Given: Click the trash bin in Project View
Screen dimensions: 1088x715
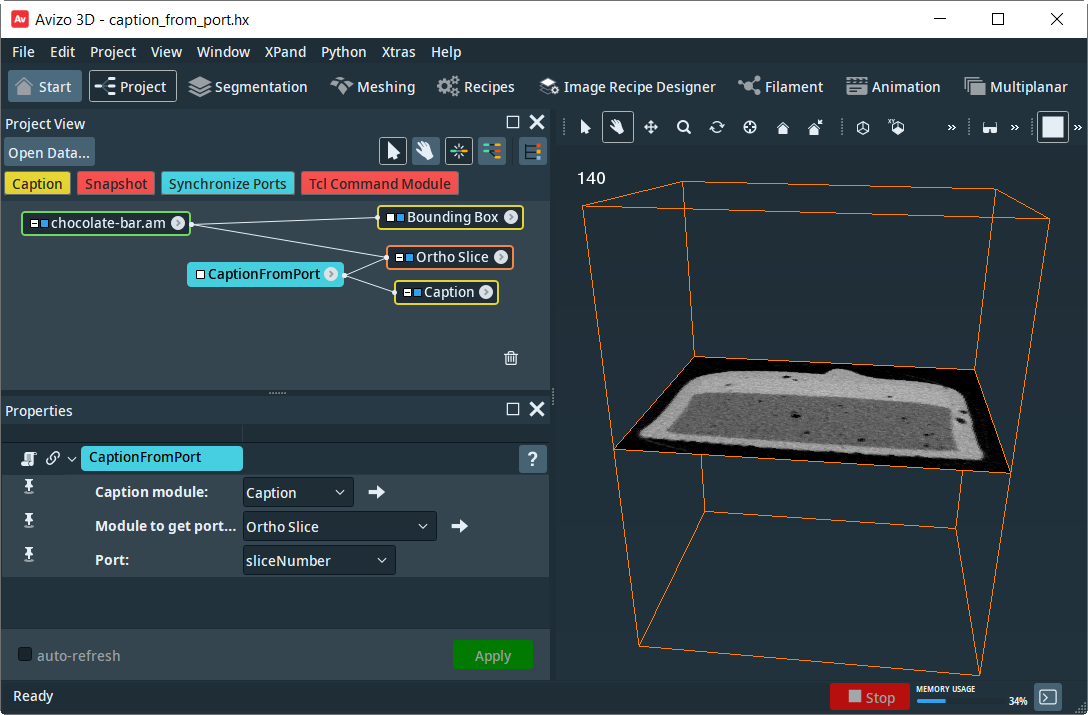Looking at the screenshot, I should (x=511, y=358).
